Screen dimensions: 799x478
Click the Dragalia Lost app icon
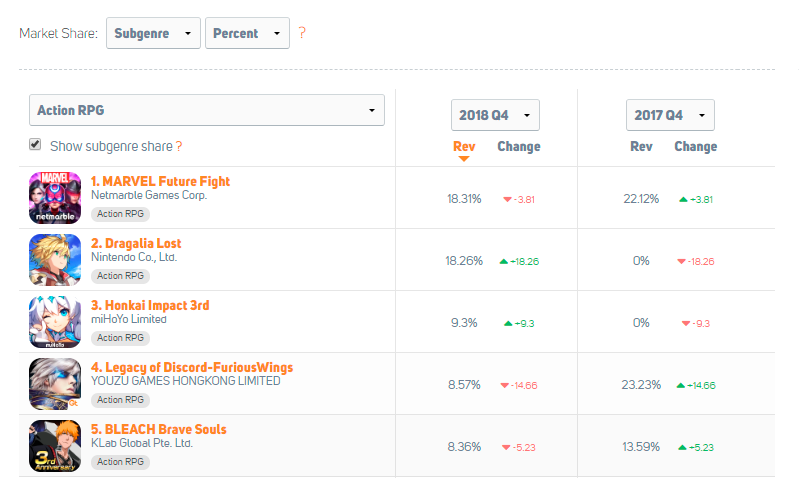[x=55, y=260]
